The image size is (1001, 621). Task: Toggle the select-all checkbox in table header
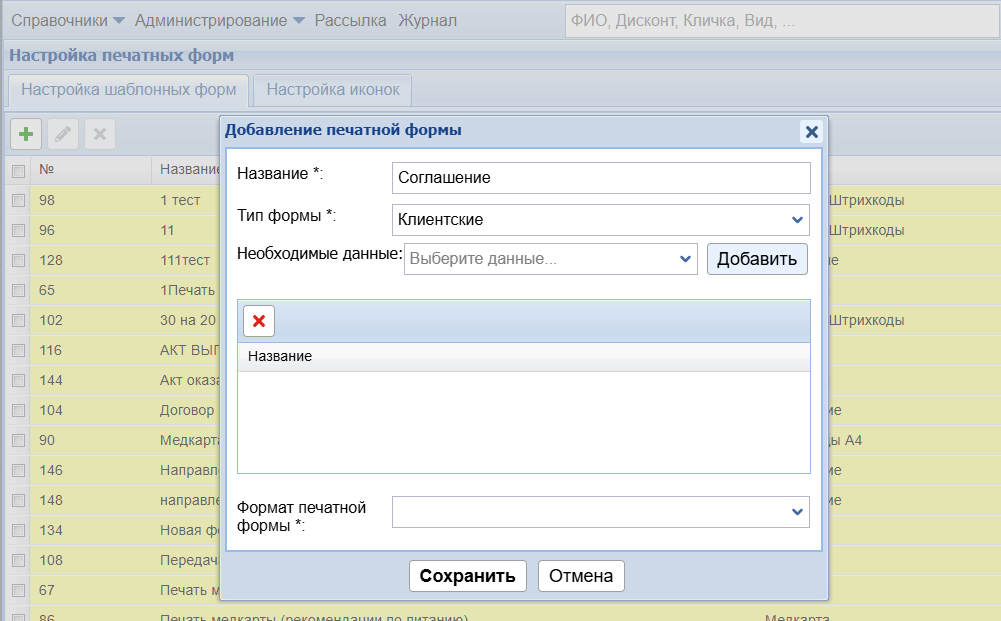(18, 171)
